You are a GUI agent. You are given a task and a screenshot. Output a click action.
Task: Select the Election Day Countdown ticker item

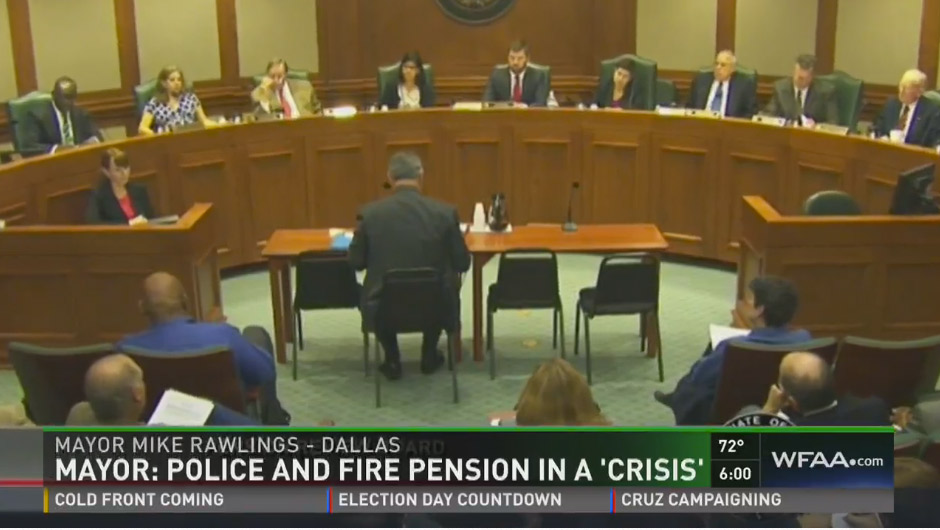(450, 499)
